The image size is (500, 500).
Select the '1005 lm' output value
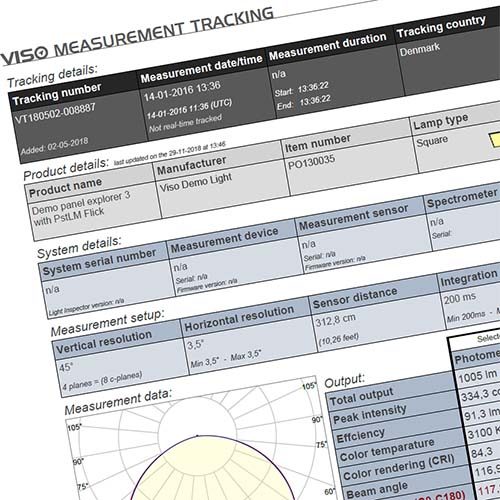(x=477, y=376)
